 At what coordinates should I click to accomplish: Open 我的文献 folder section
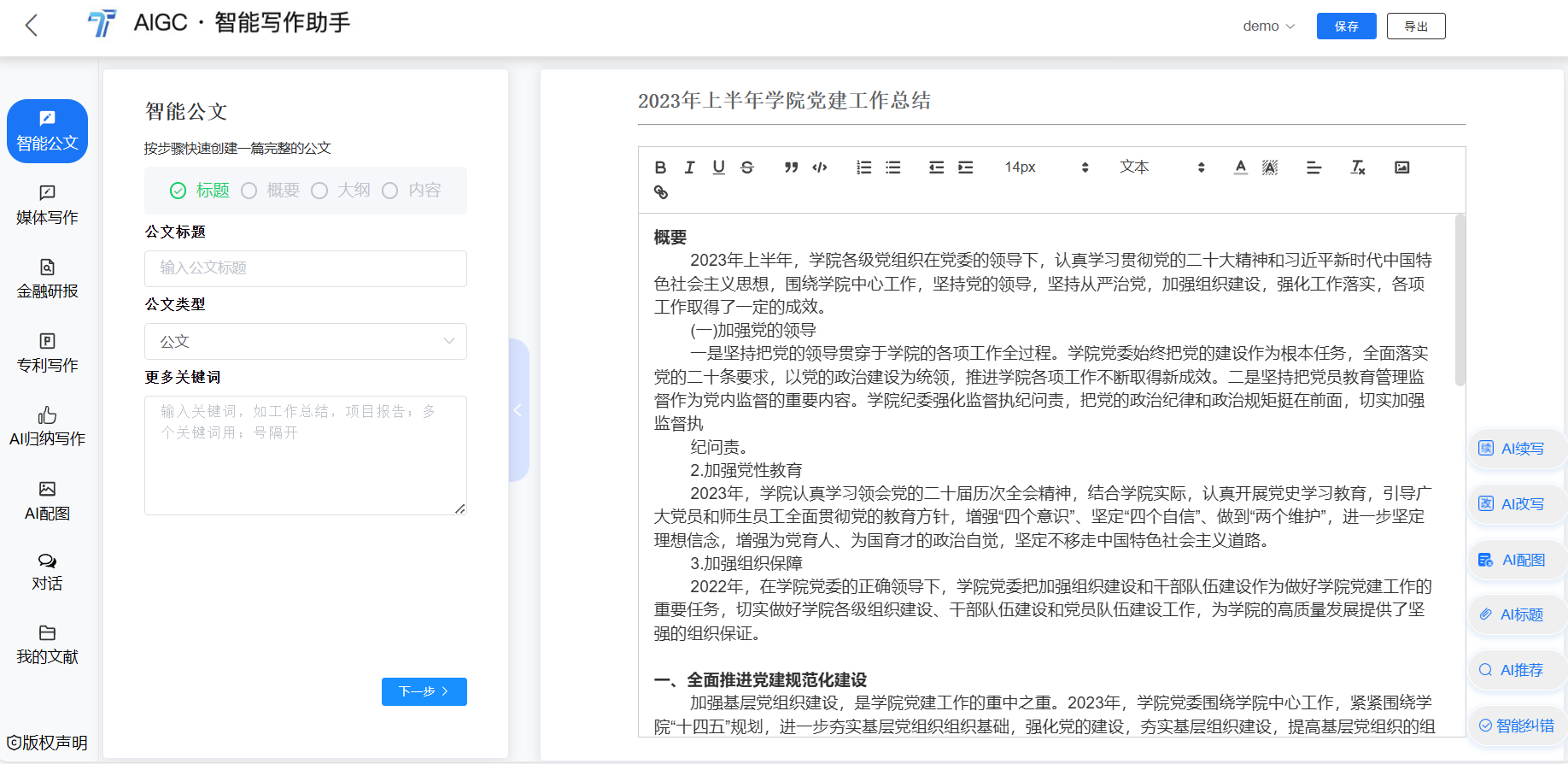pos(47,645)
